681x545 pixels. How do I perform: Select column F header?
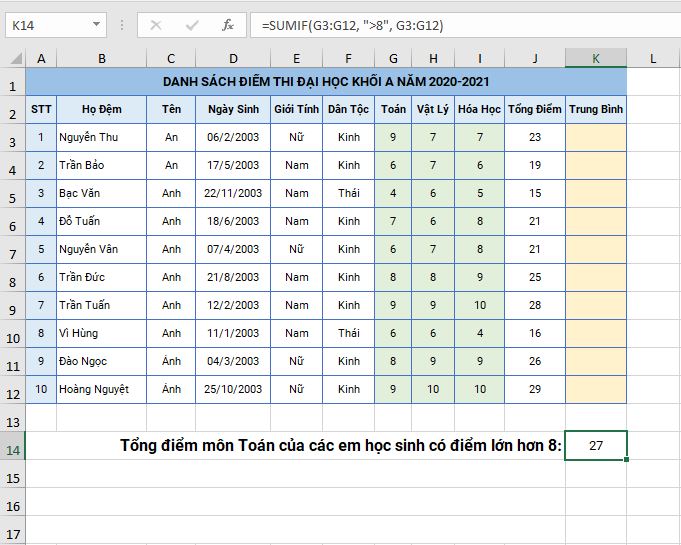tap(348, 58)
